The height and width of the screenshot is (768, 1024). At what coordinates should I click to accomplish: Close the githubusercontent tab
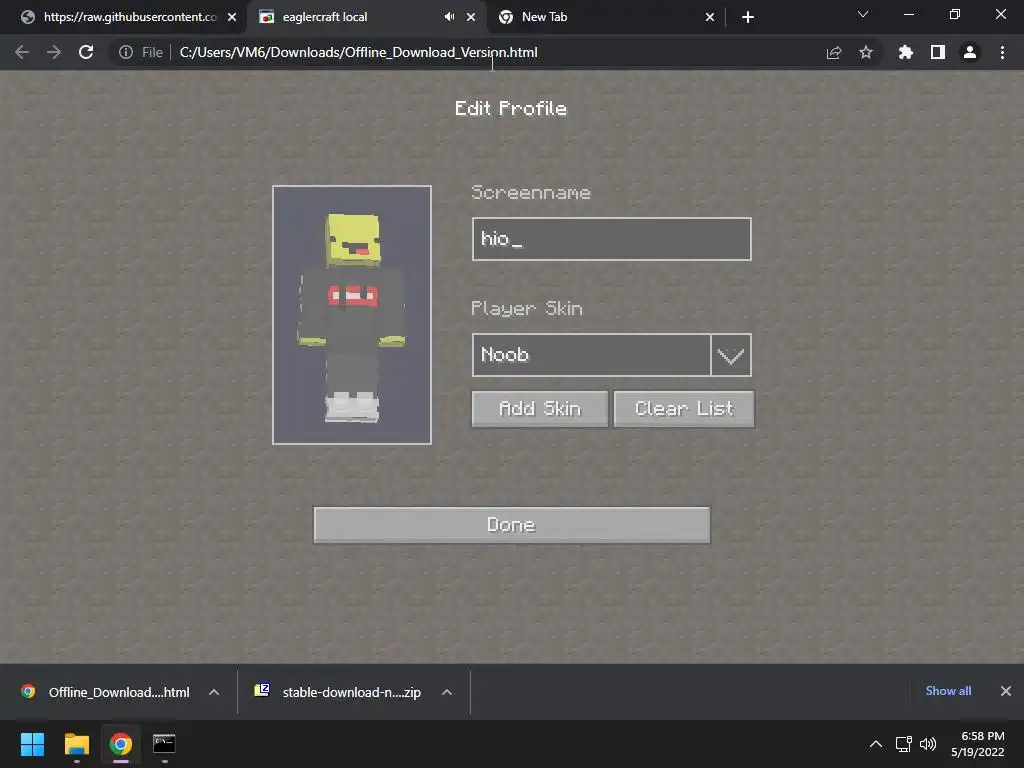click(232, 17)
